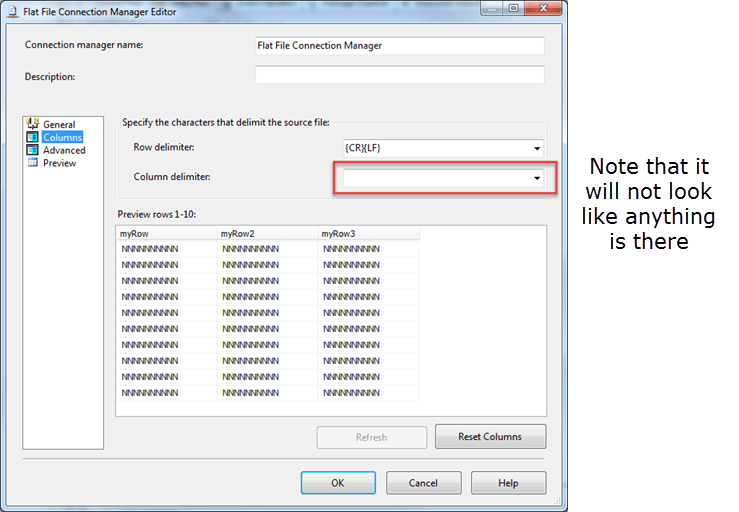
Task: Open the Help button
Action: click(509, 483)
